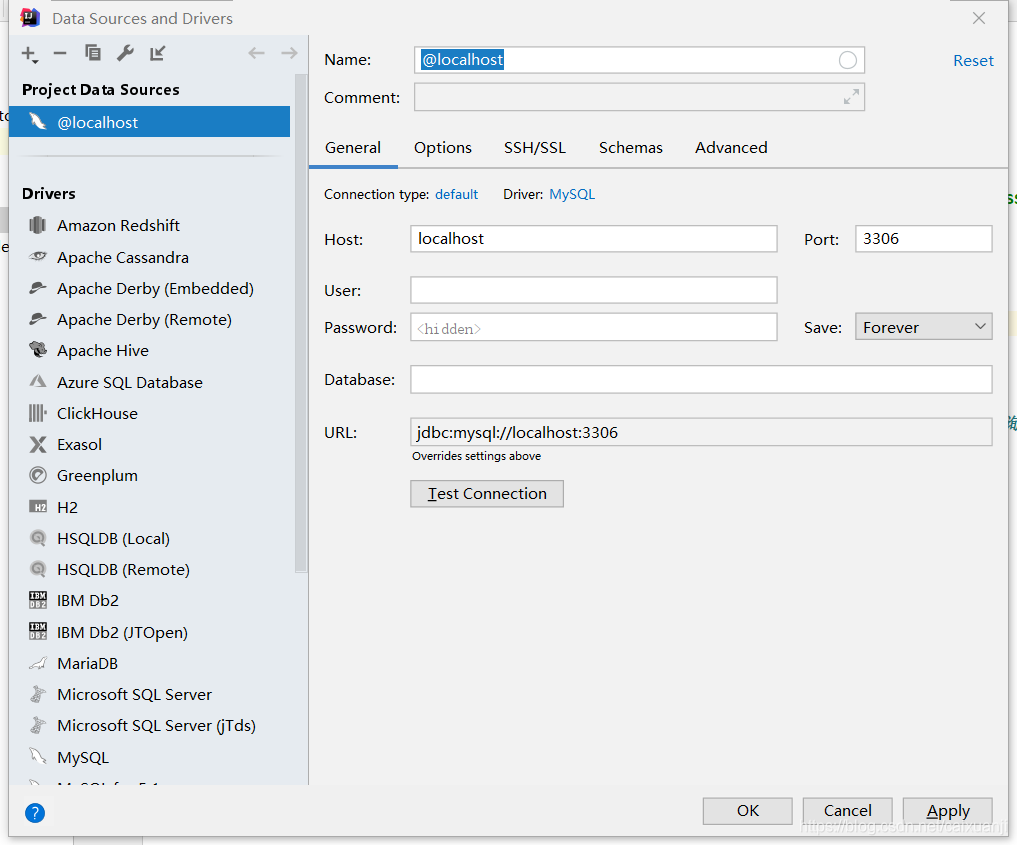The image size is (1017, 845).
Task: Click the Cancel button
Action: pyautogui.click(x=848, y=811)
